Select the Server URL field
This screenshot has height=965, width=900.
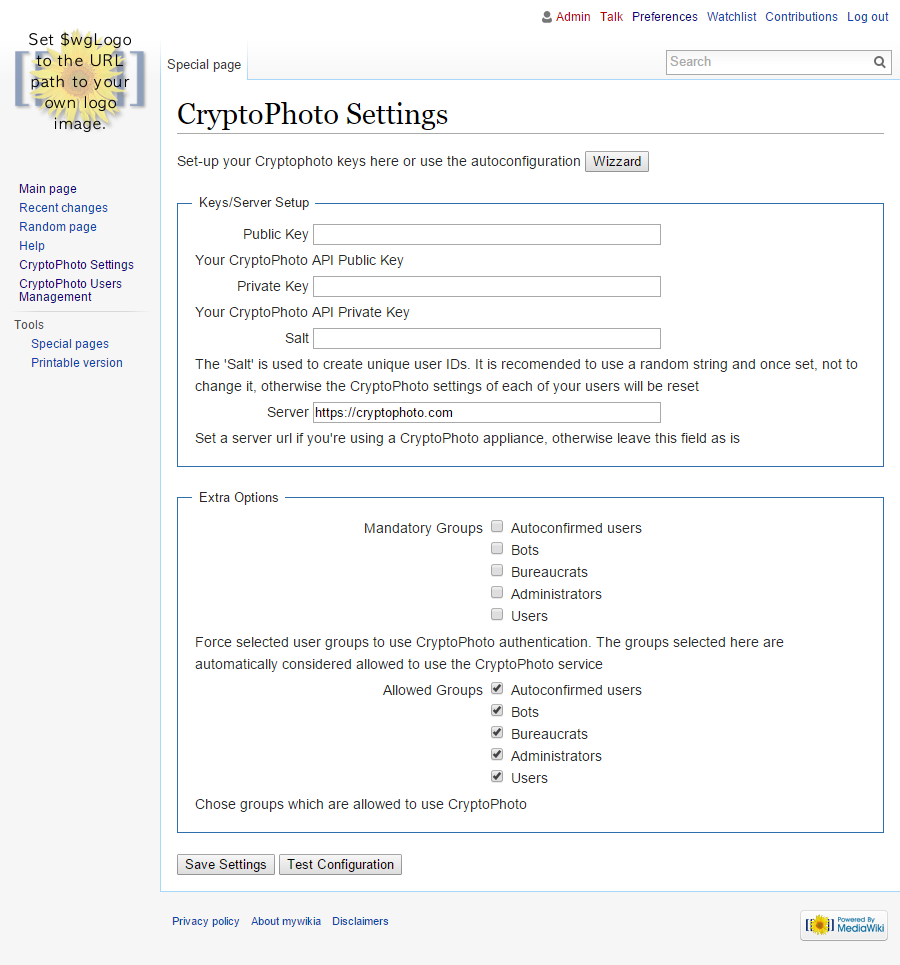click(x=487, y=412)
